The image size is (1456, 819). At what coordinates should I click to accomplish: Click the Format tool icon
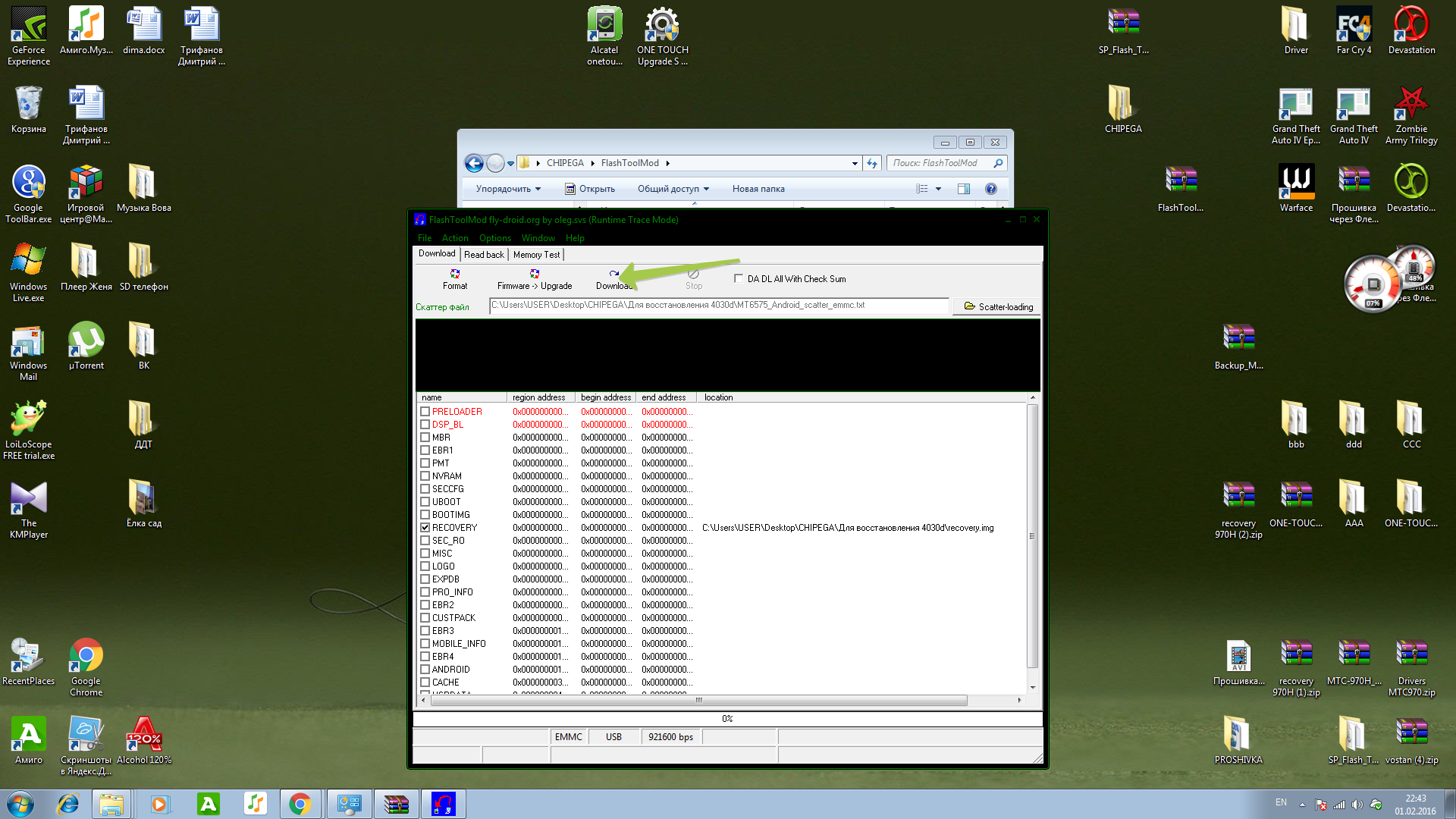(x=455, y=275)
